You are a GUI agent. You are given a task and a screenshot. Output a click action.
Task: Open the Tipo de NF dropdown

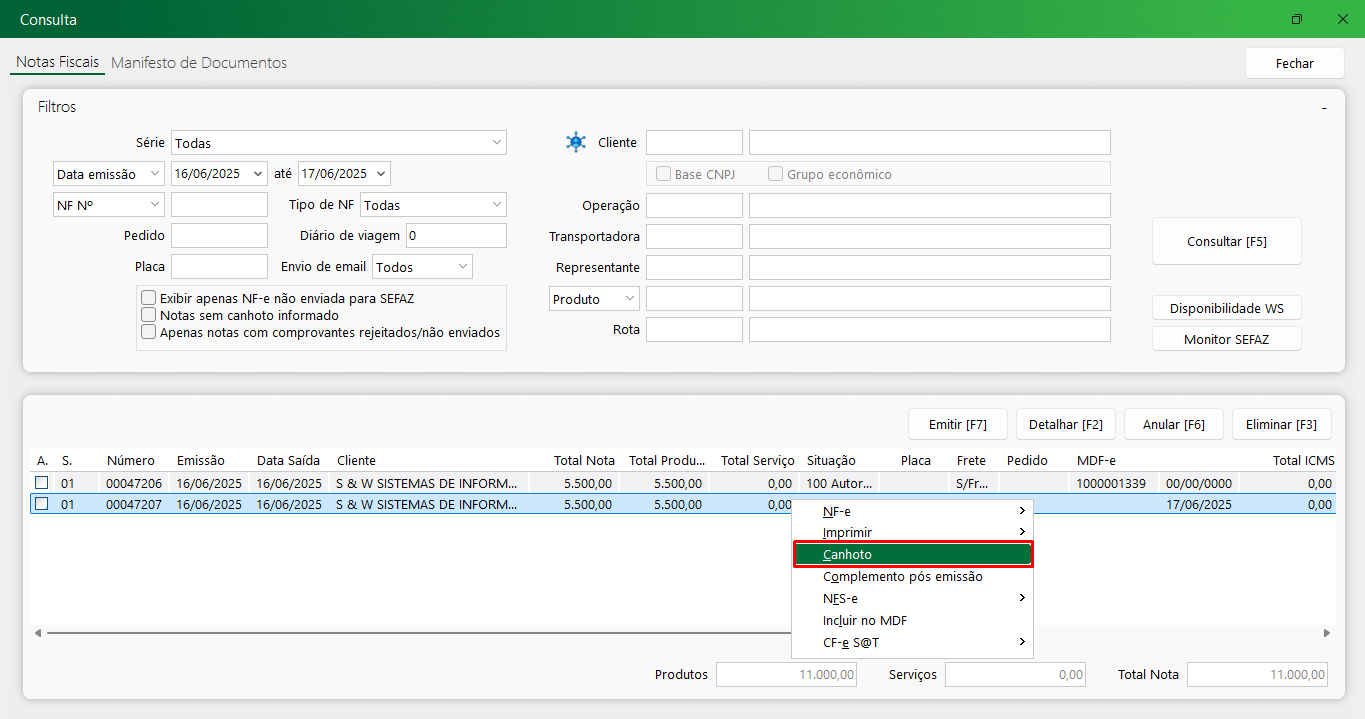point(497,205)
